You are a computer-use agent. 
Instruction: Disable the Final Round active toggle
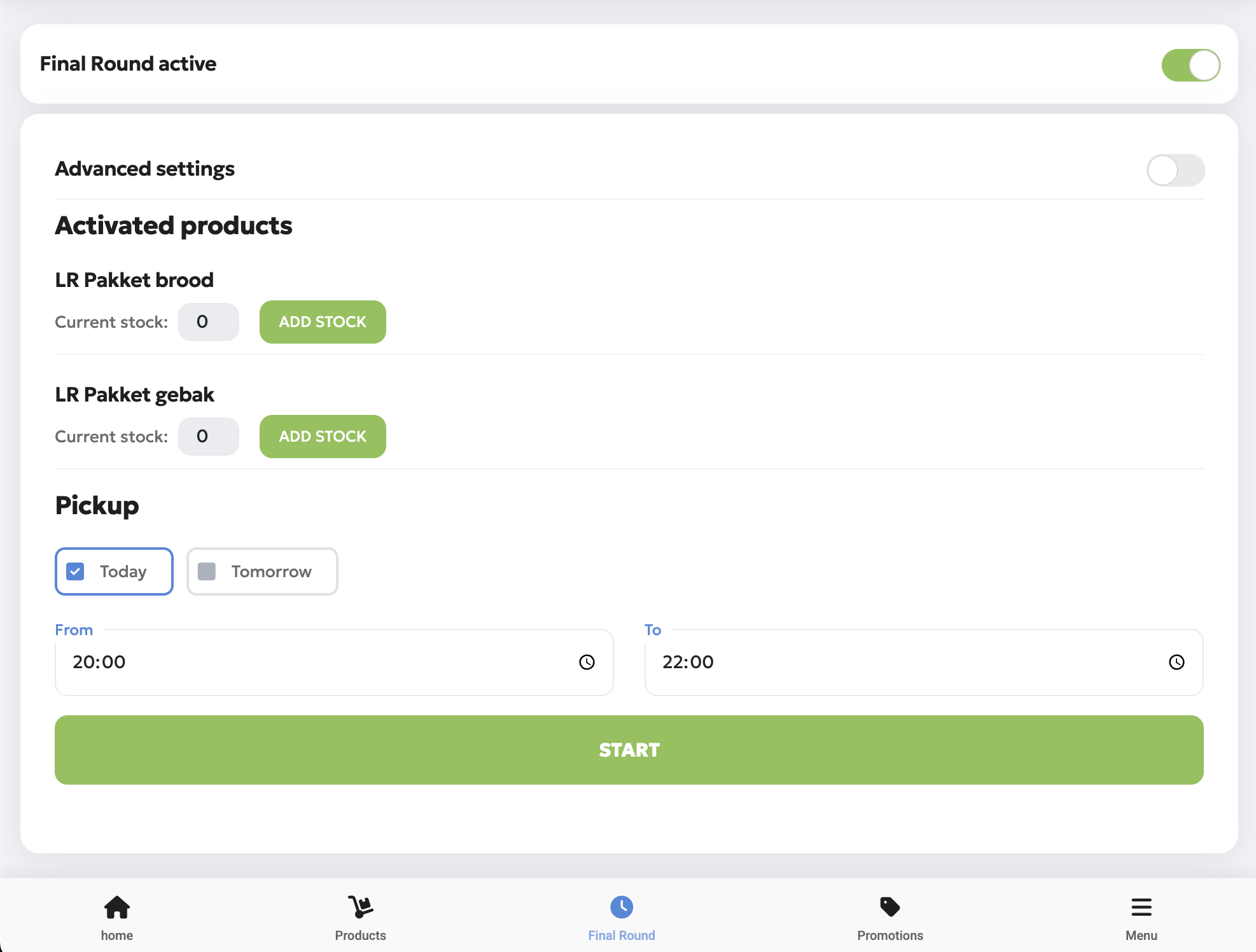tap(1190, 65)
